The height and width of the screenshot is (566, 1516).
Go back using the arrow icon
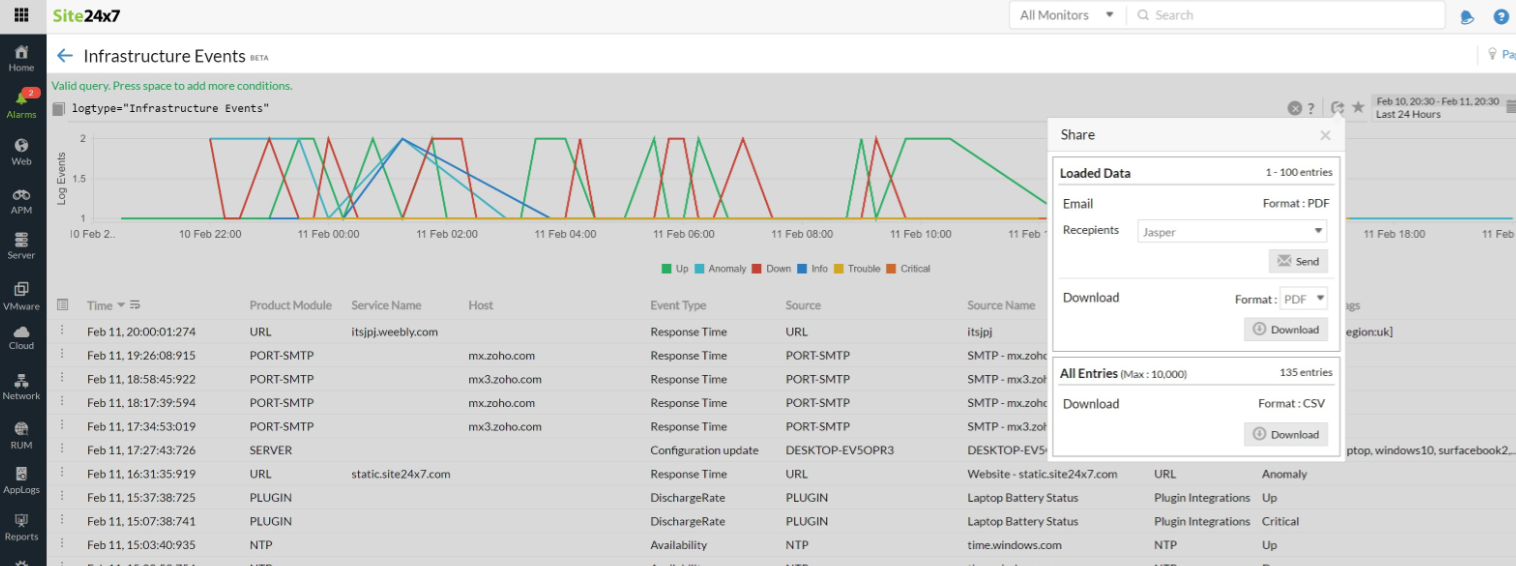pyautogui.click(x=65, y=56)
